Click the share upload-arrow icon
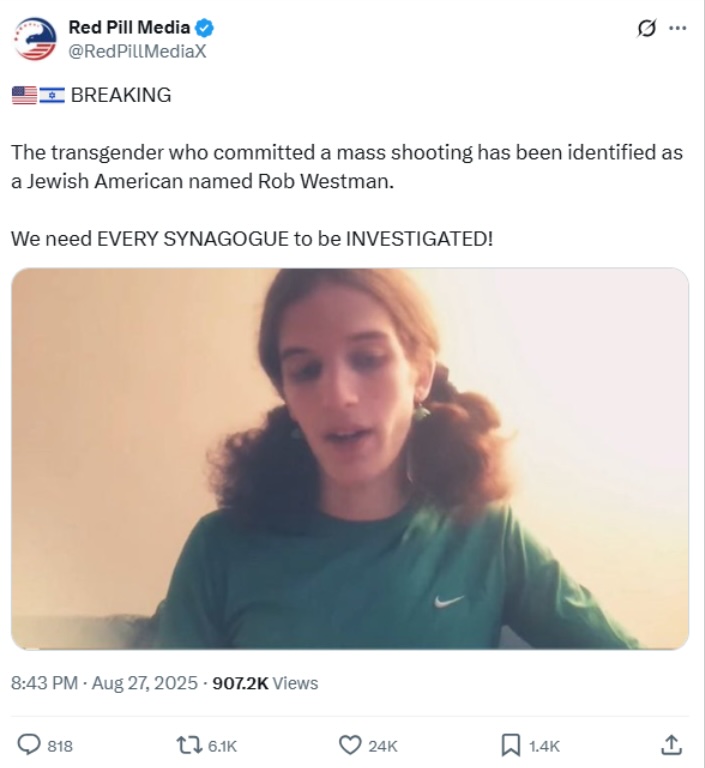Viewport: 705px width, 768px height. pos(671,745)
